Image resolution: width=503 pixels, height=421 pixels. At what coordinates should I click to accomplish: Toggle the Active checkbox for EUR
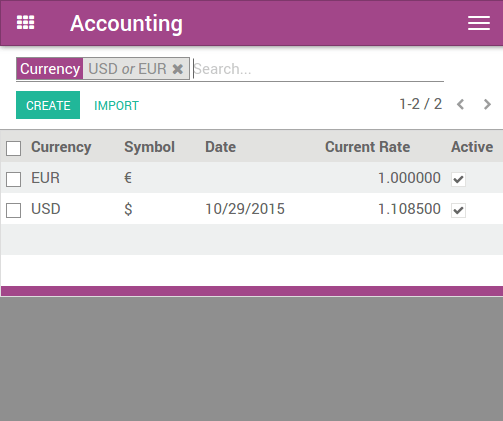458,179
